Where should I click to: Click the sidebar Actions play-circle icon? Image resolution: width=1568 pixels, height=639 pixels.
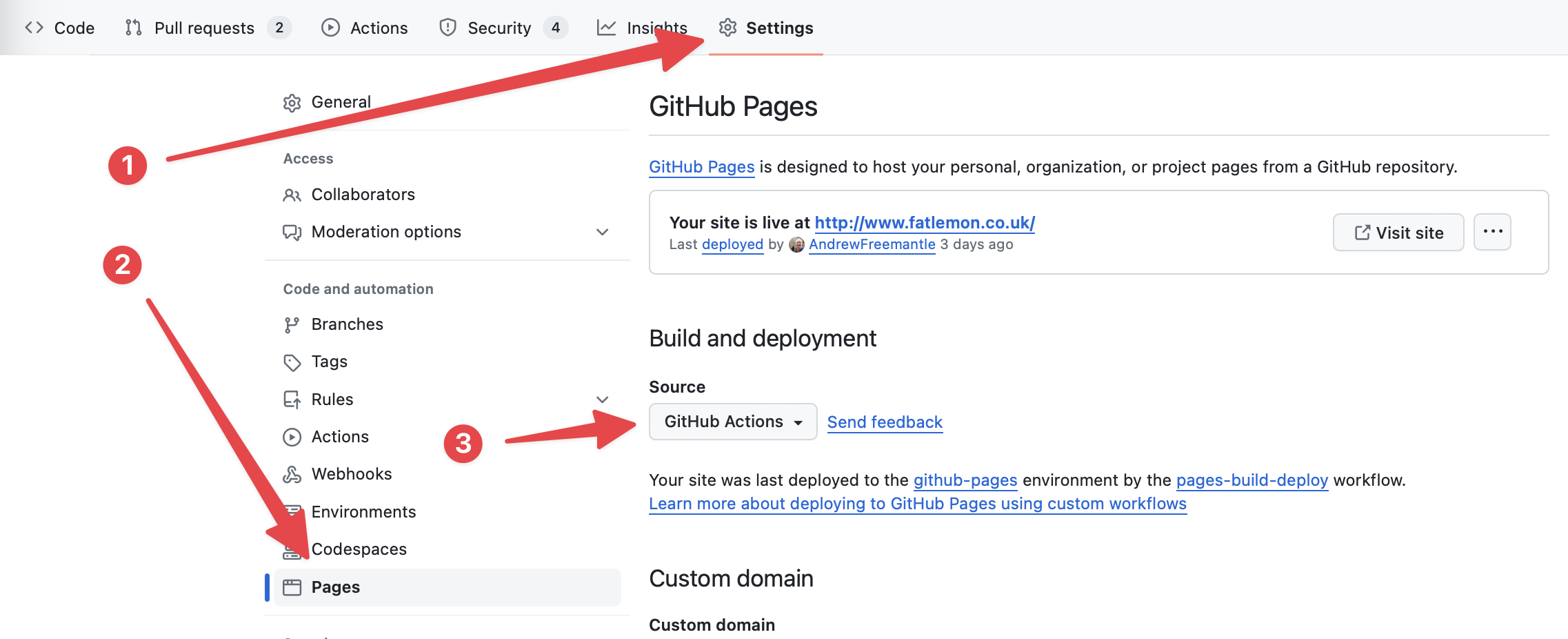click(x=292, y=437)
